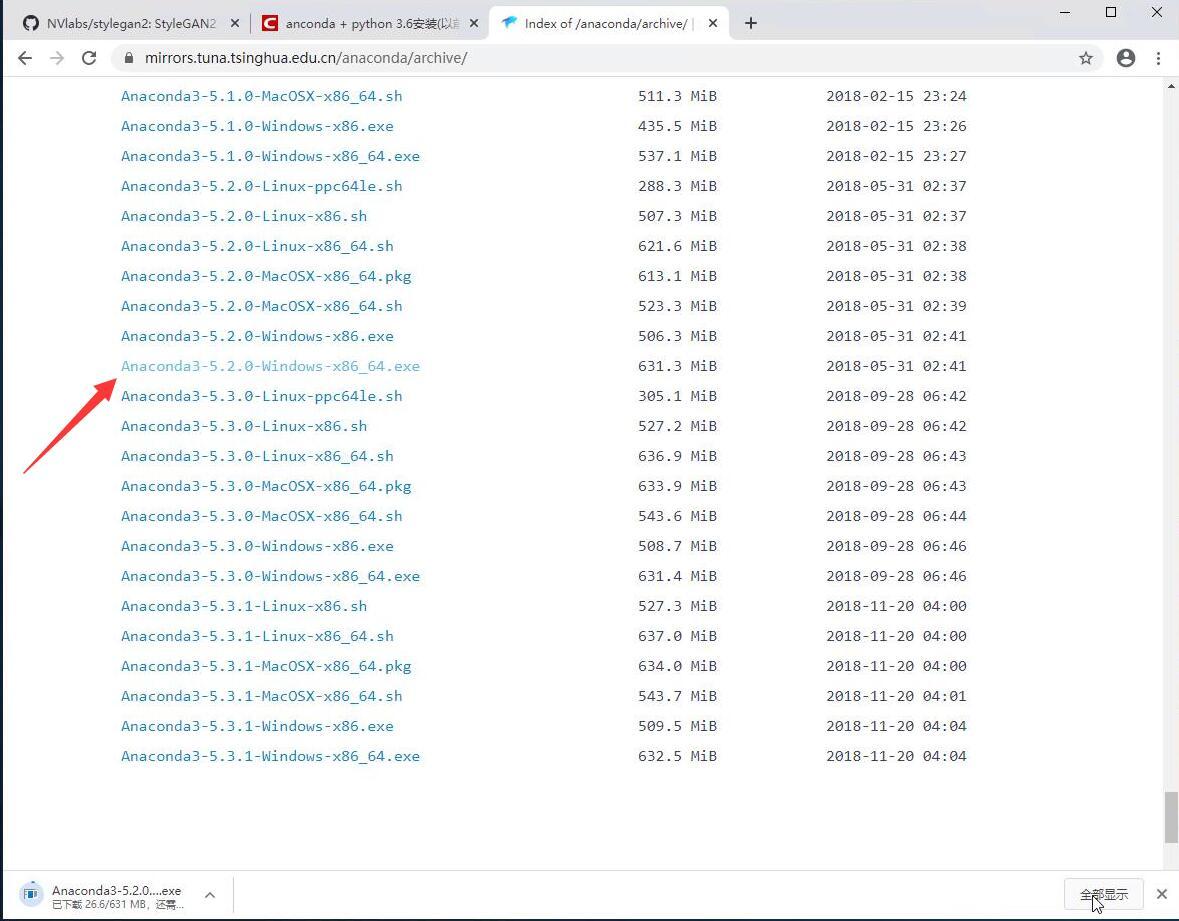
Task: Download Anaconda3-5.1.0-Windows-x86.exe
Action: (257, 126)
